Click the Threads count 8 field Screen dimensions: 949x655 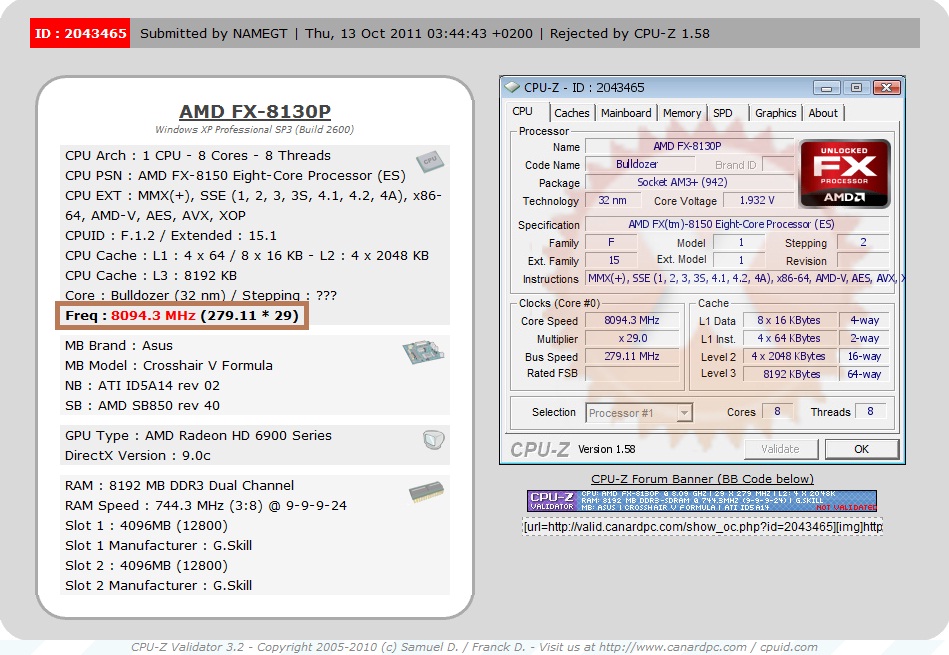tap(870, 412)
